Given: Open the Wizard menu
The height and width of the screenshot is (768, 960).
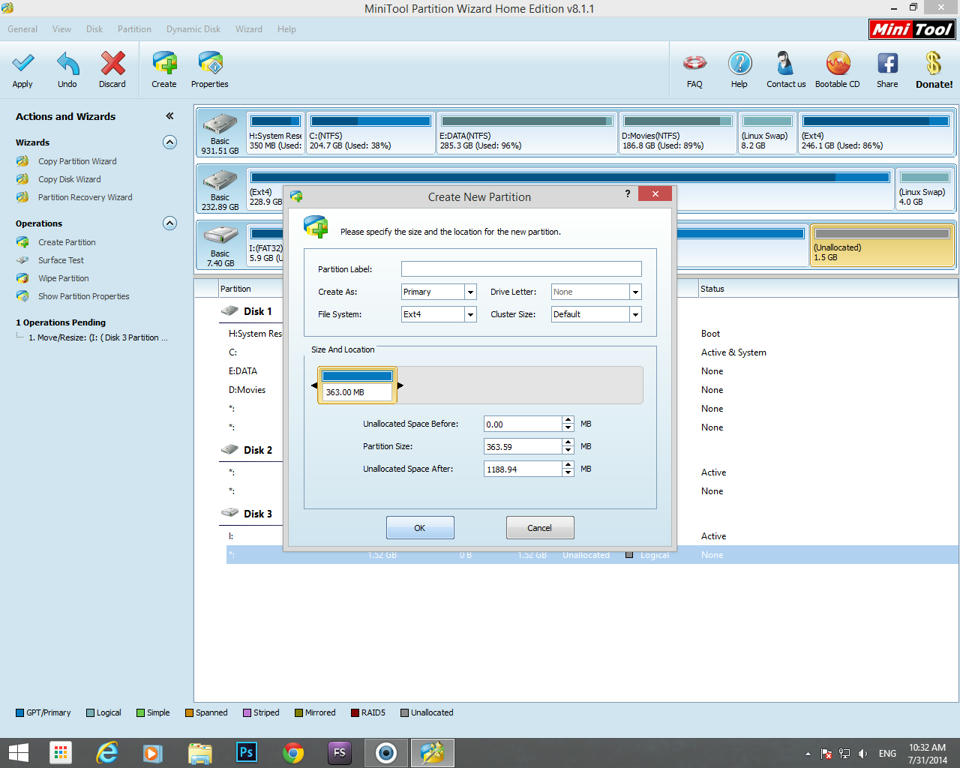Looking at the screenshot, I should pos(249,29).
